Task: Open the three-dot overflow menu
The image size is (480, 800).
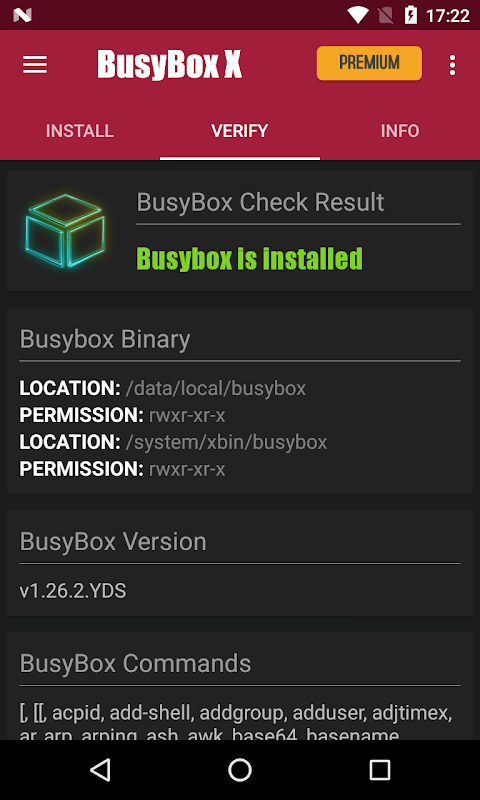Action: click(x=452, y=65)
